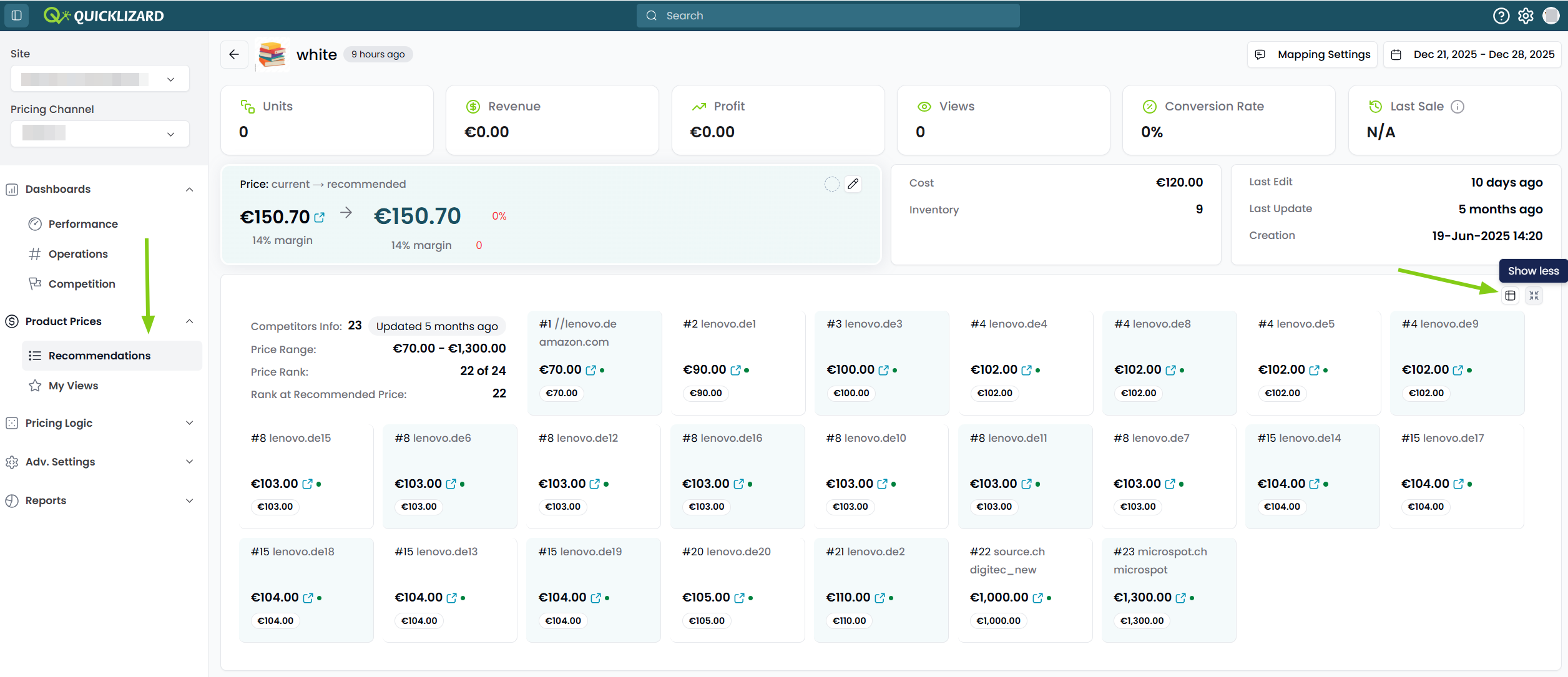Open lenovo.de9 price external link icon

(x=1458, y=370)
